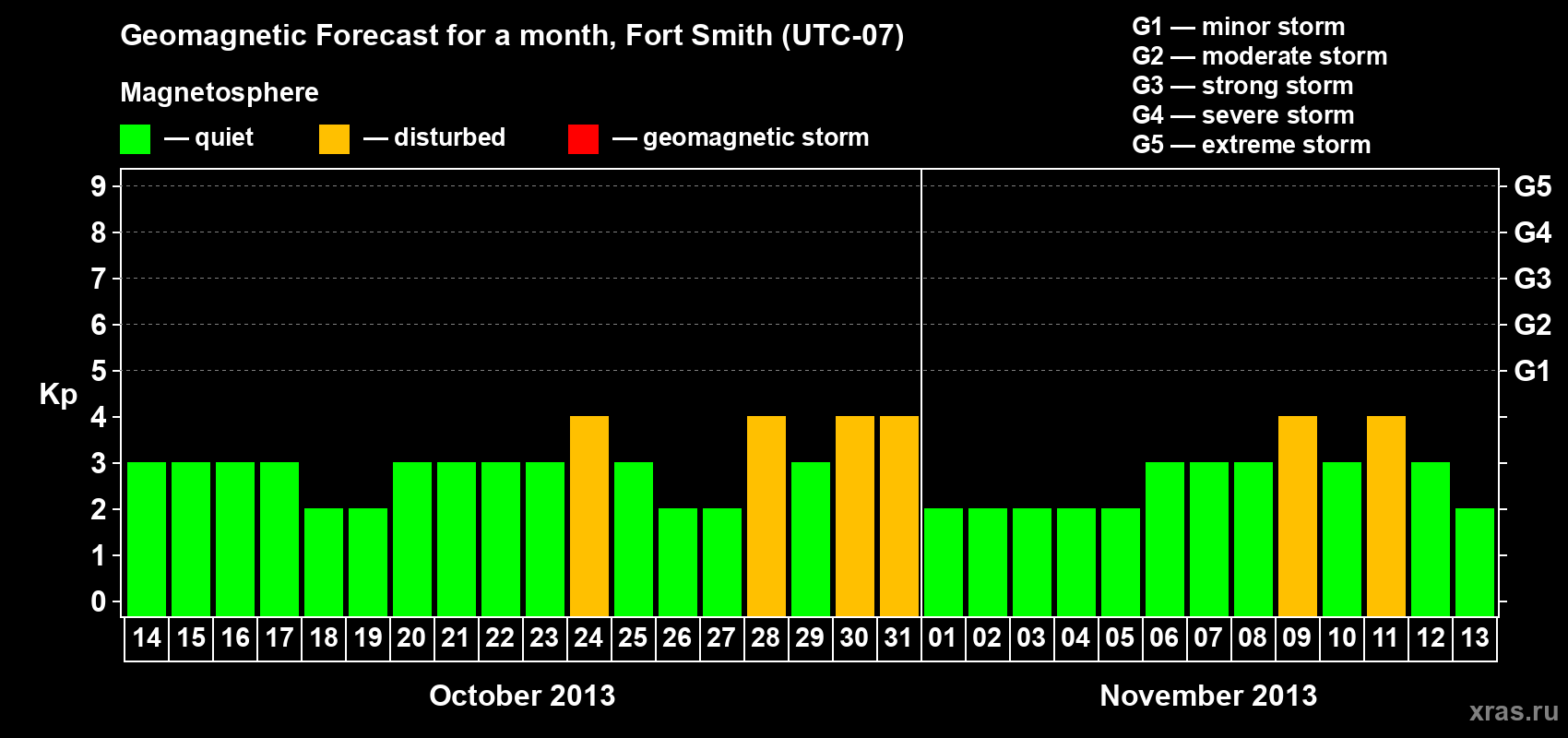This screenshot has height=738, width=1568.
Task: Click date label 25 on the axis
Action: coord(633,637)
